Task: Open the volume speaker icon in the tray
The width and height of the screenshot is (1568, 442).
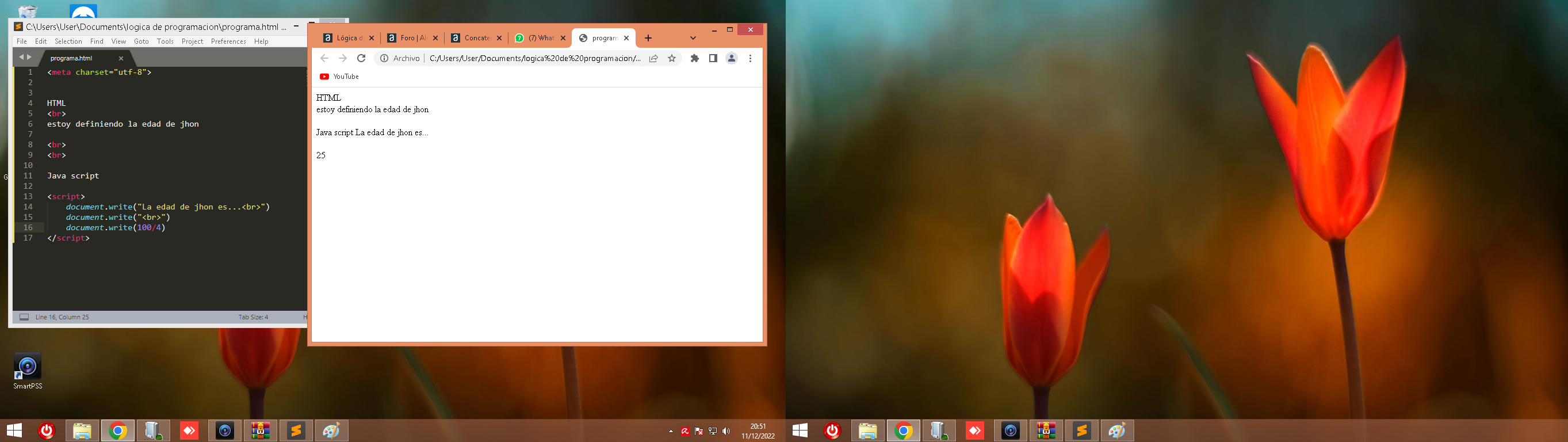Action: pyautogui.click(x=726, y=431)
